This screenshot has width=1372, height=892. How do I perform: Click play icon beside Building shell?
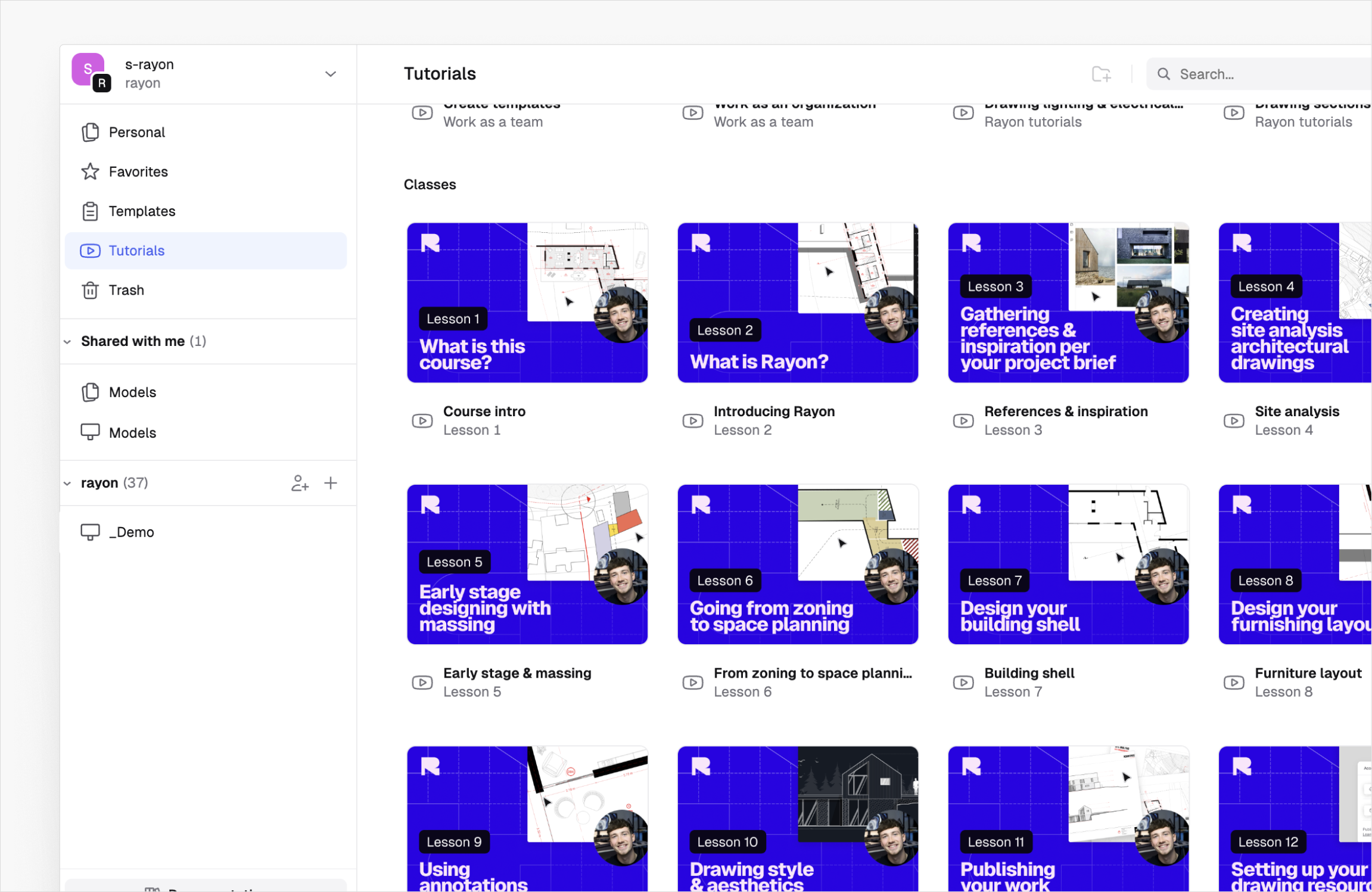[x=963, y=682]
